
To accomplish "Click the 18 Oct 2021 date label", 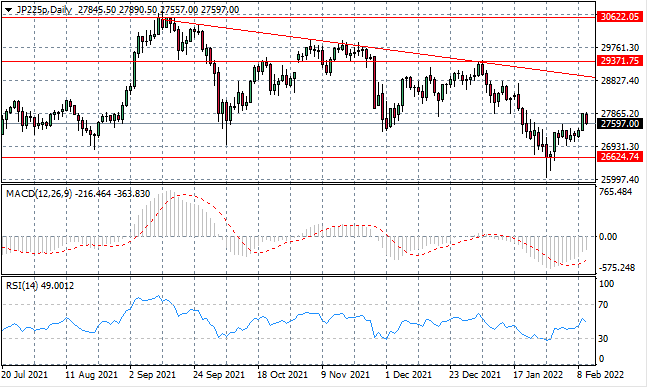I will [283, 375].
